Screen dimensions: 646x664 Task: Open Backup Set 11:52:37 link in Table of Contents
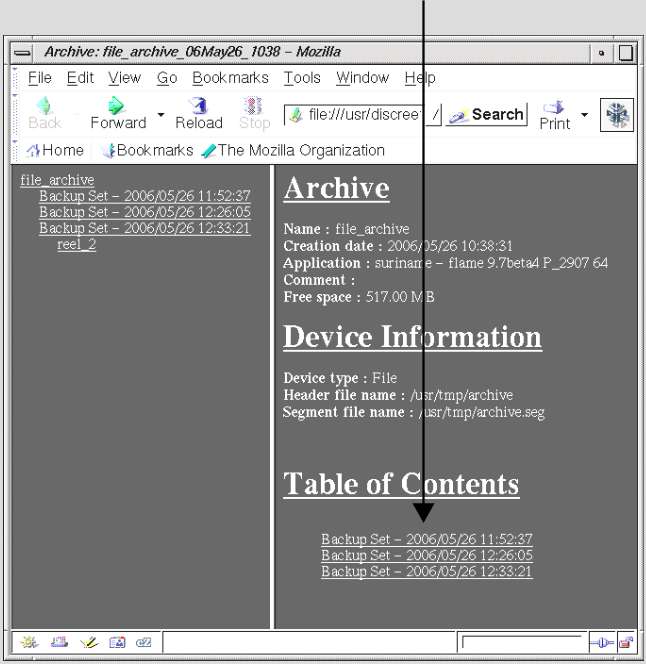click(426, 539)
